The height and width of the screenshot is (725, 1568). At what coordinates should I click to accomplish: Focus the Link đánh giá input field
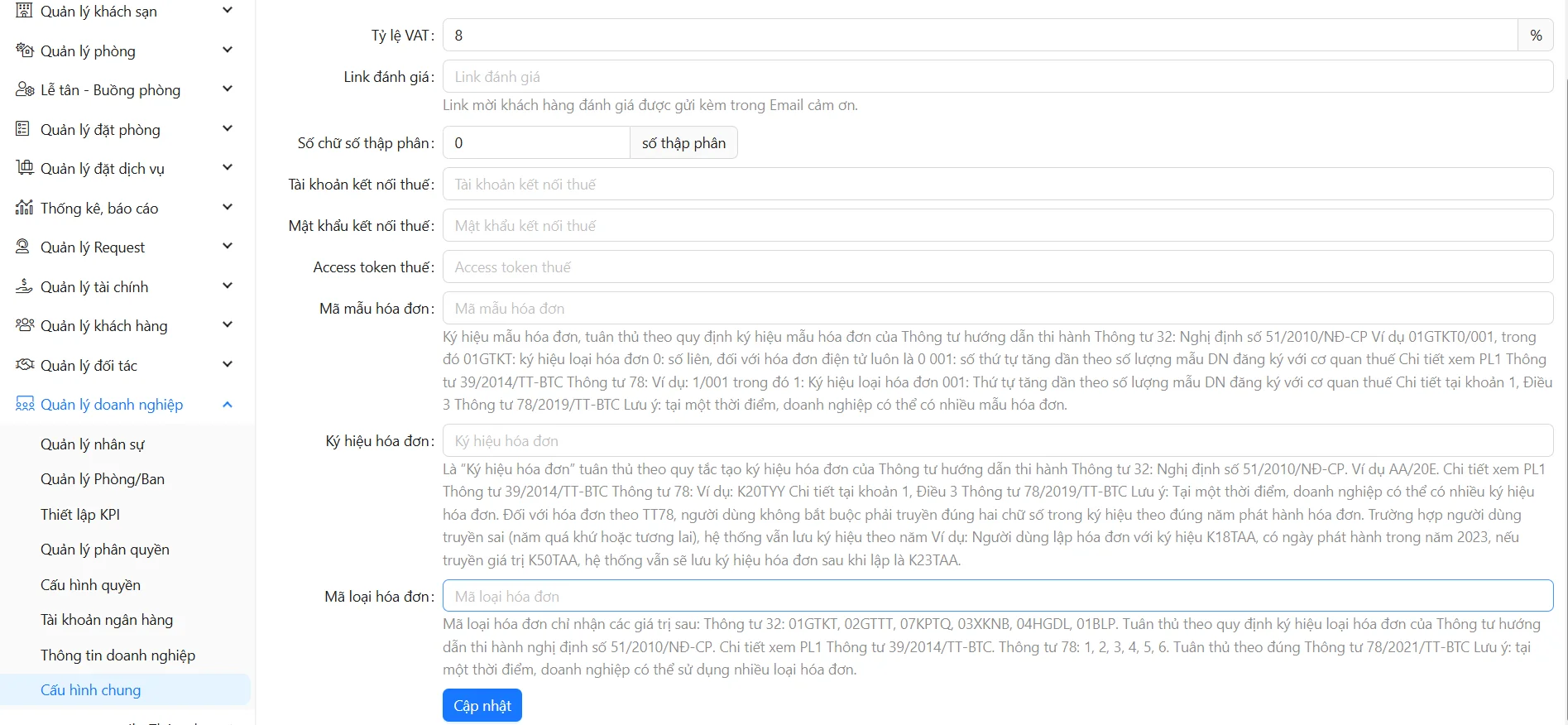tap(997, 77)
